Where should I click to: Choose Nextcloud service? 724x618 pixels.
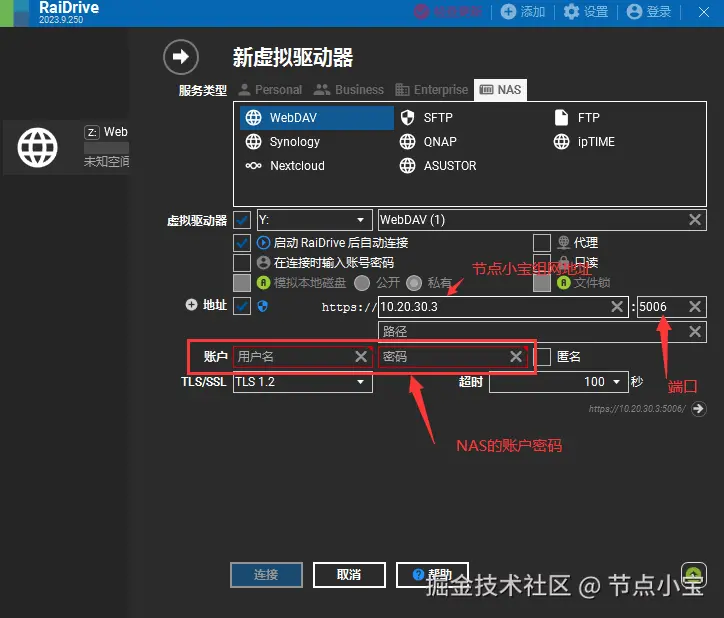(x=285, y=166)
